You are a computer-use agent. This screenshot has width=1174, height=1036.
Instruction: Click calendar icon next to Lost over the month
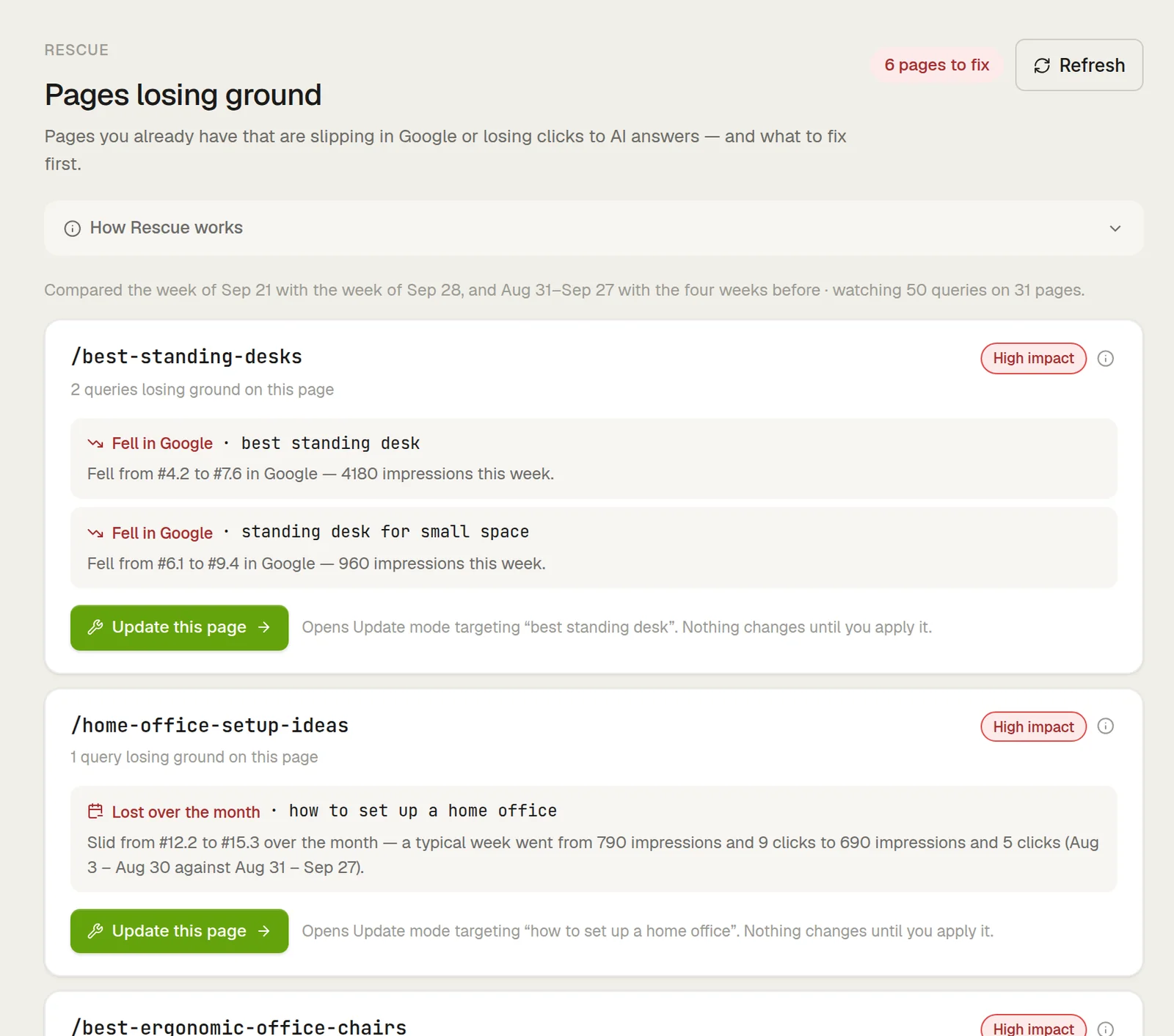tap(95, 811)
